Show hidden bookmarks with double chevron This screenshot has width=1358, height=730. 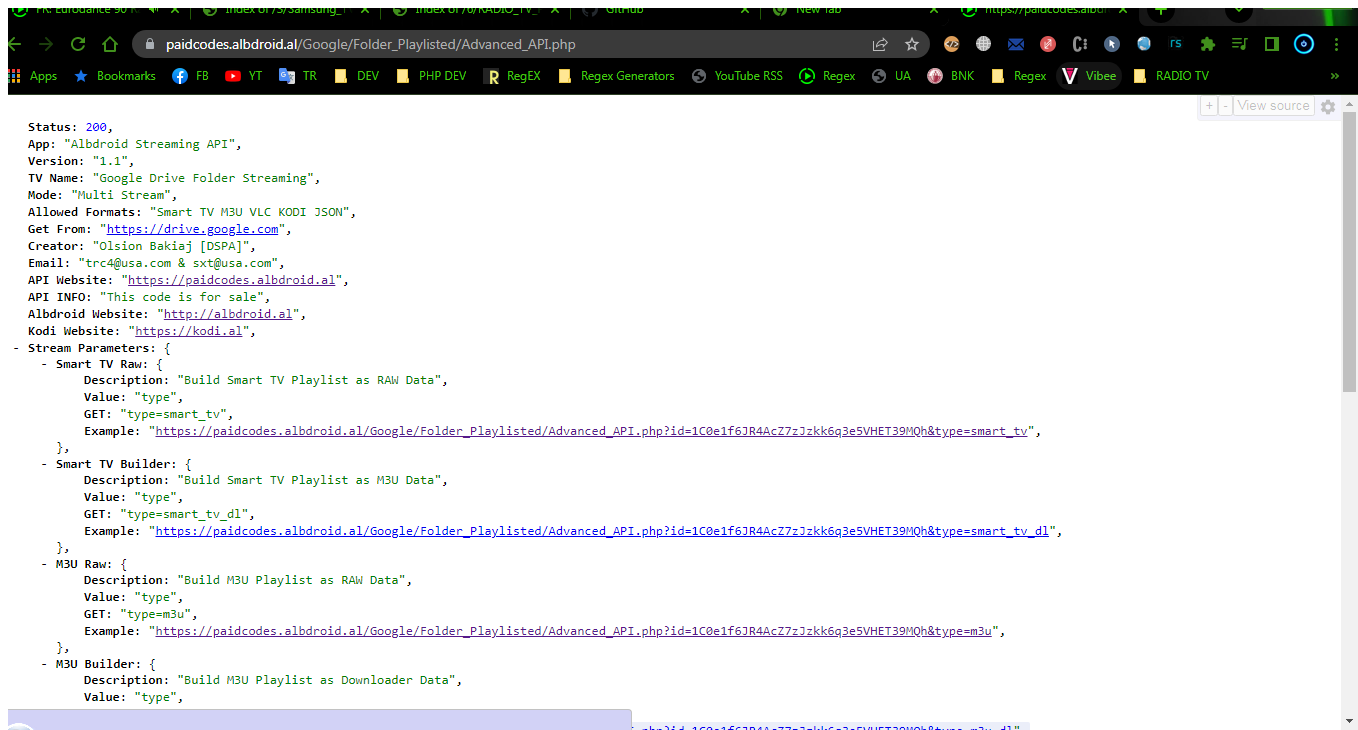point(1334,76)
